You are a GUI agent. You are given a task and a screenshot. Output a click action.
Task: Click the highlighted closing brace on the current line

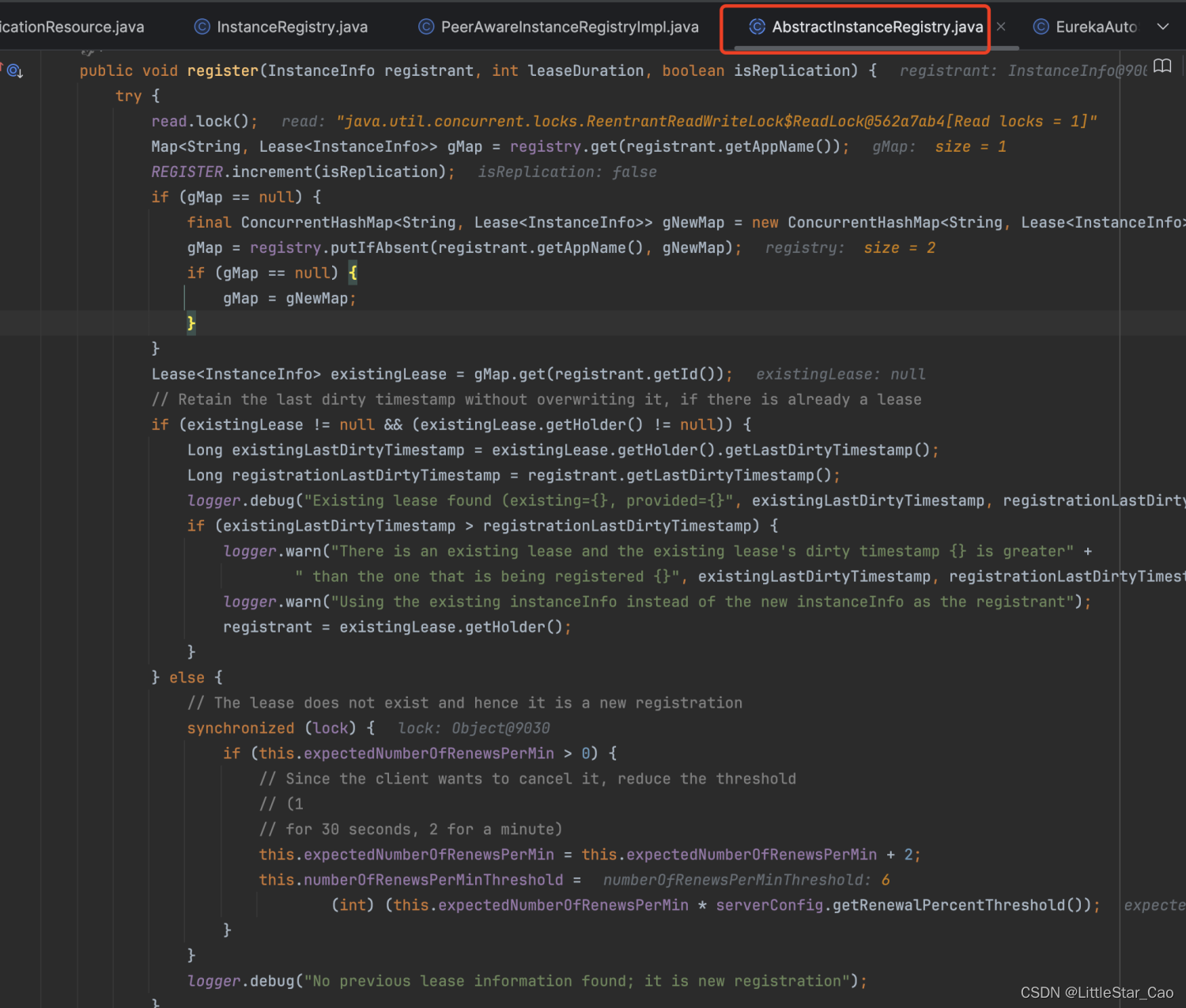(191, 323)
